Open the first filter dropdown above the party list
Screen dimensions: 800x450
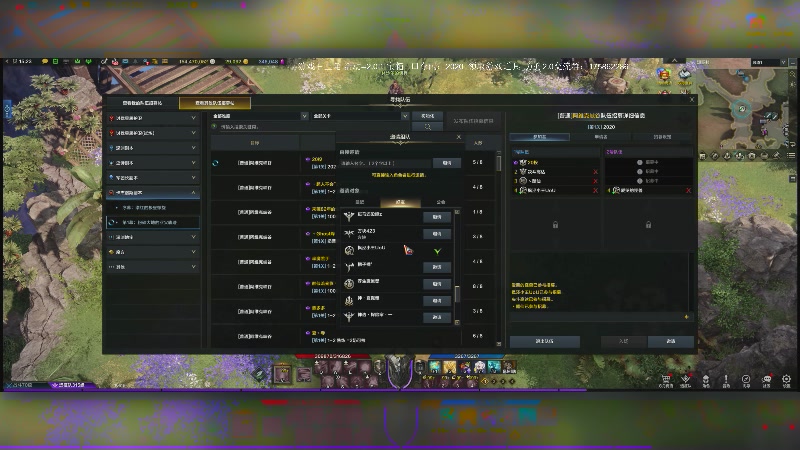pos(260,116)
